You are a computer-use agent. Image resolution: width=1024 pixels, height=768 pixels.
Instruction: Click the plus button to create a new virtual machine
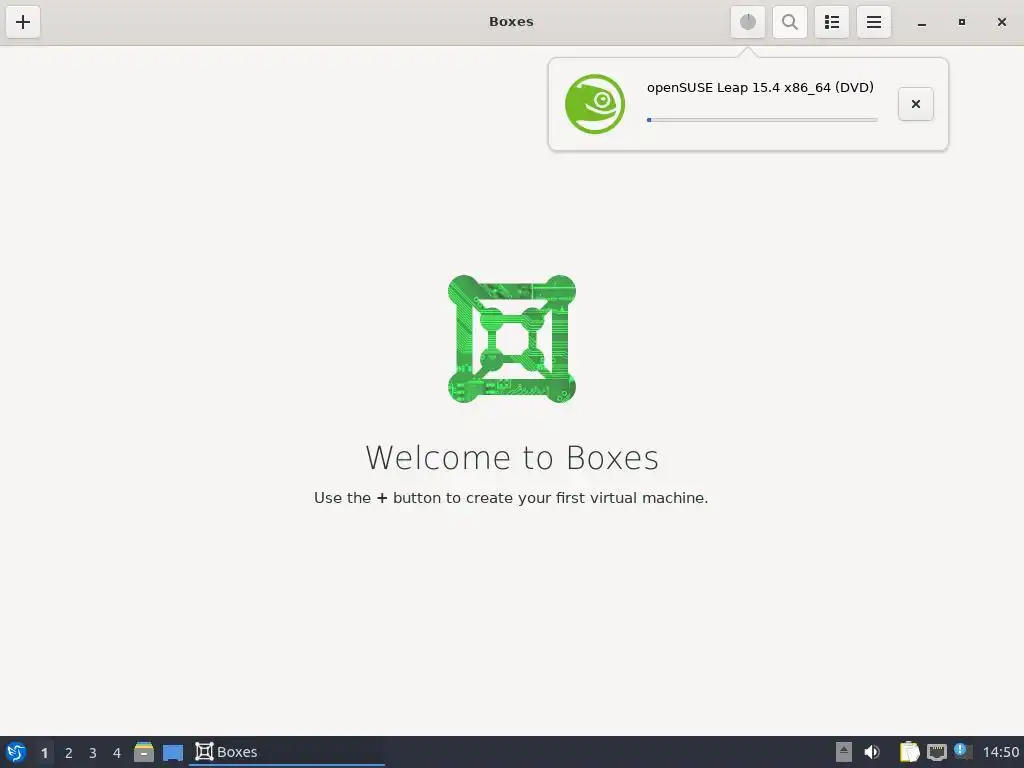pos(23,22)
